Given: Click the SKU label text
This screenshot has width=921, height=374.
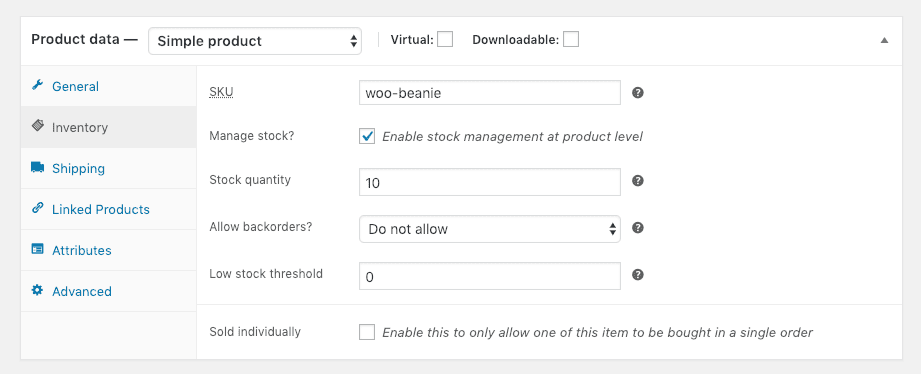Looking at the screenshot, I should click(221, 92).
